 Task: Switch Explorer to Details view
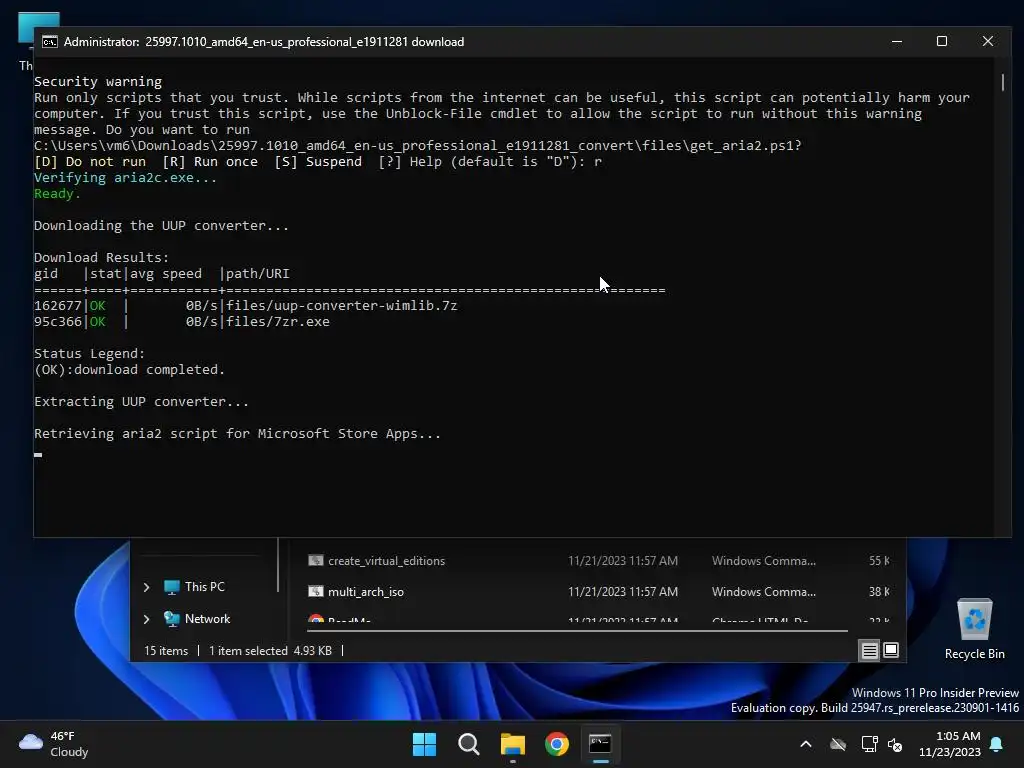click(x=869, y=650)
